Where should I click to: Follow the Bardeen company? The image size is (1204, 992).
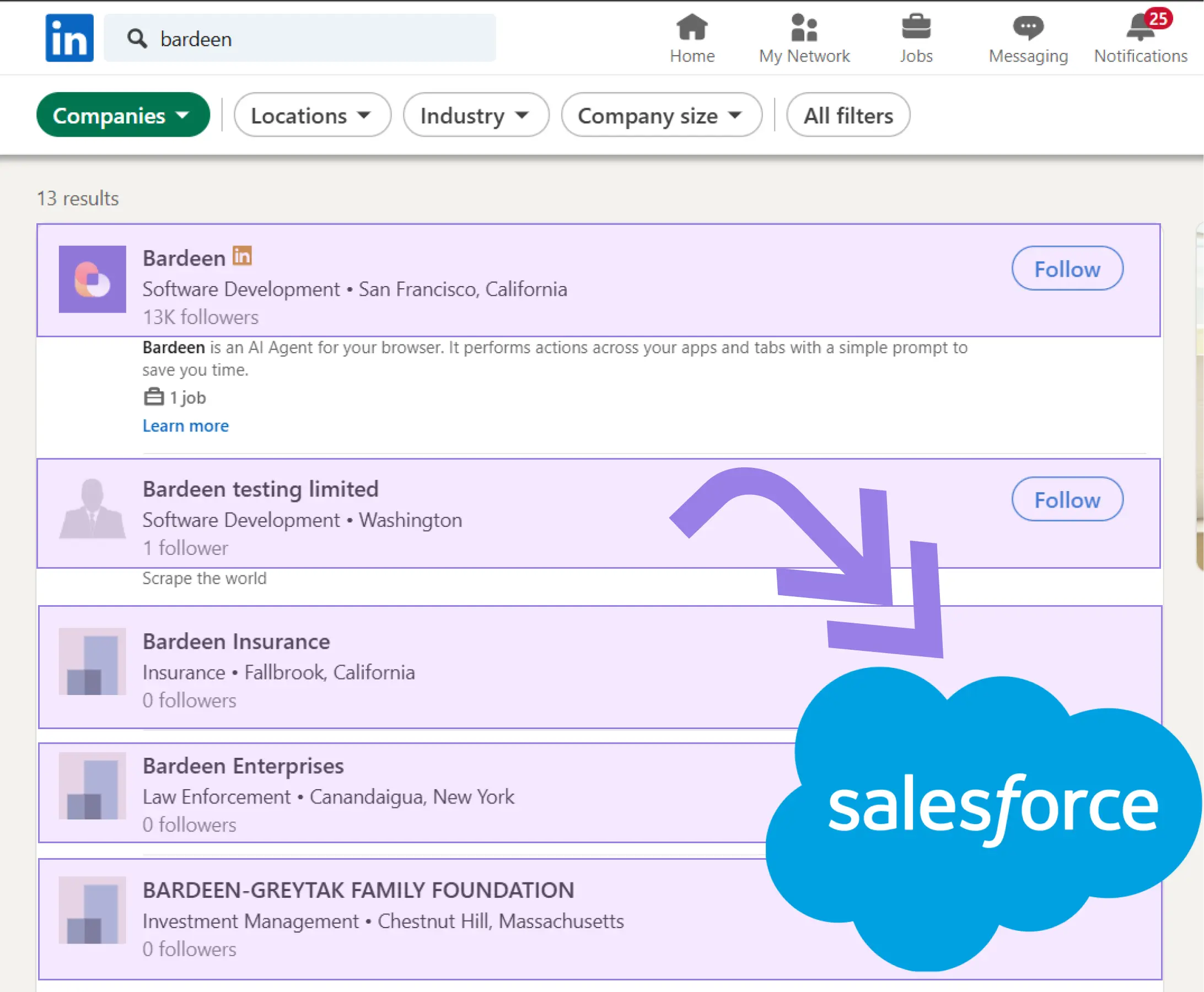pos(1067,268)
